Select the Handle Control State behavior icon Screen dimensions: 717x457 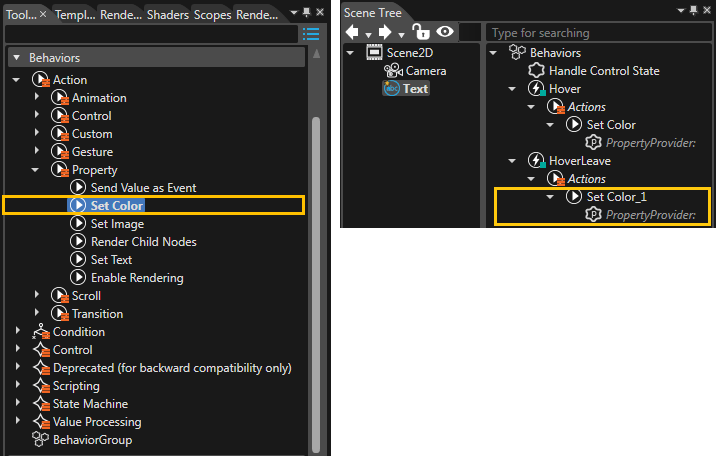536,70
